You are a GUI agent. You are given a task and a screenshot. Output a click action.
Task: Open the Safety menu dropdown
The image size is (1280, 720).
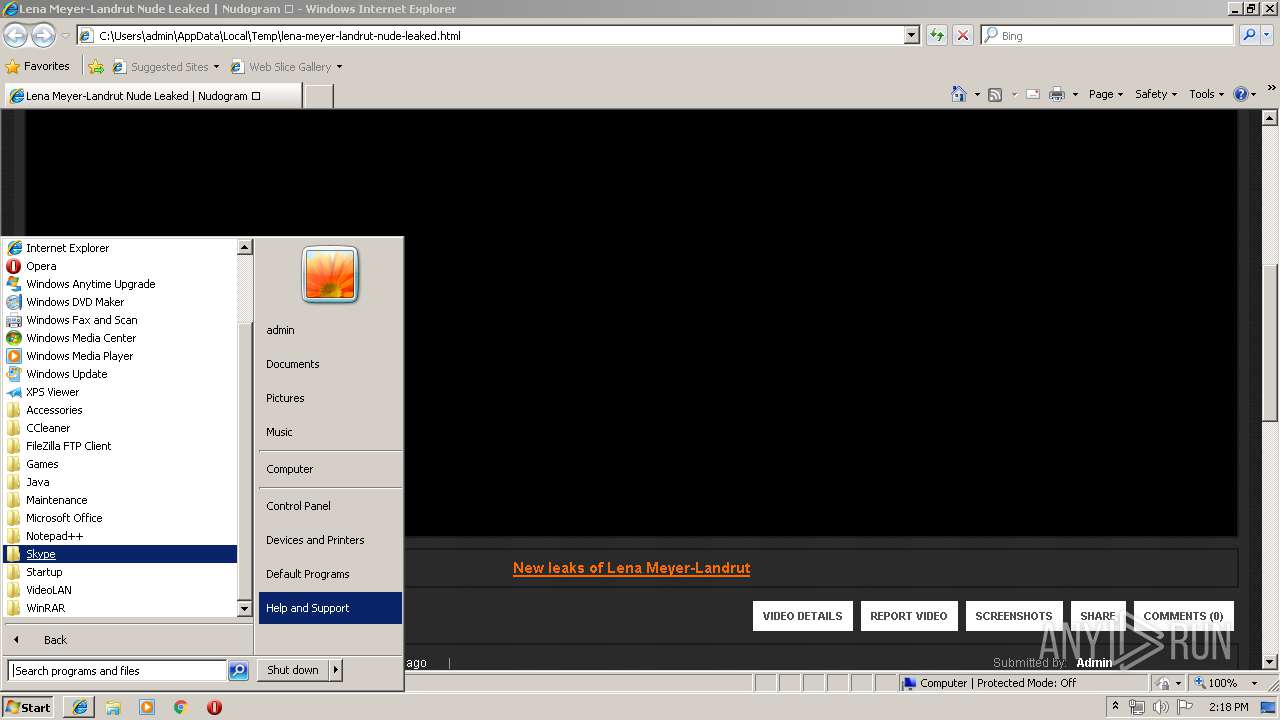click(1155, 94)
